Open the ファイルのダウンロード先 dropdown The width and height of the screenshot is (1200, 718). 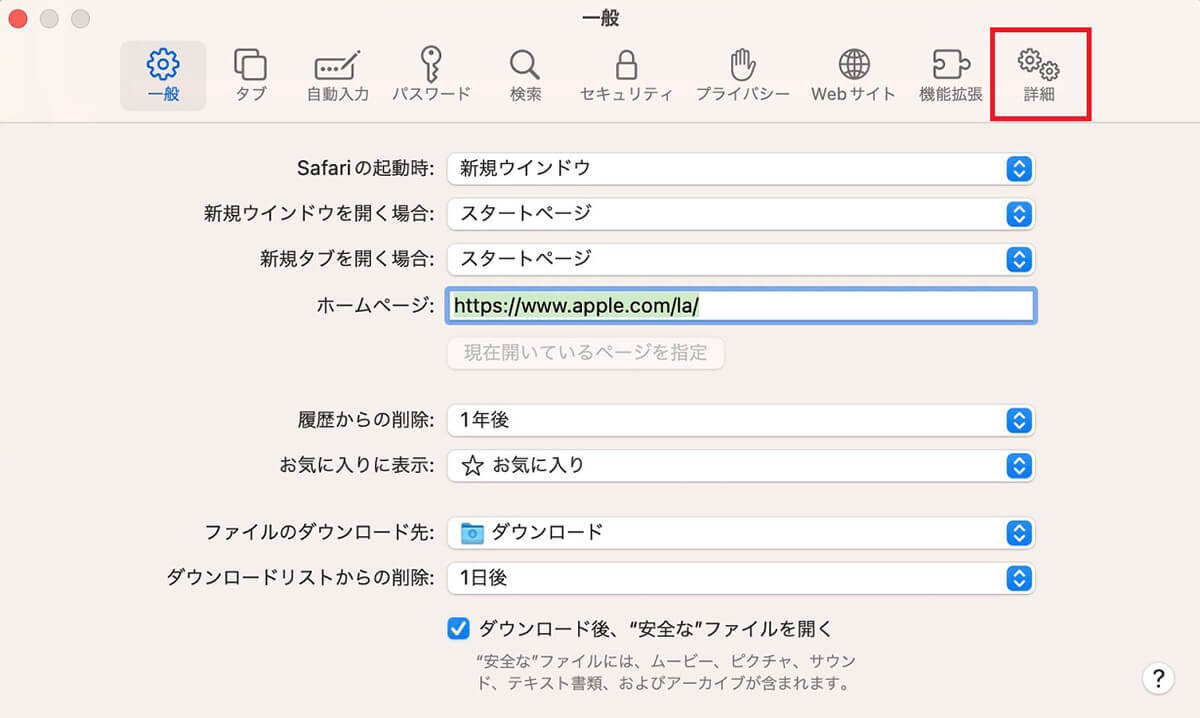click(x=741, y=532)
